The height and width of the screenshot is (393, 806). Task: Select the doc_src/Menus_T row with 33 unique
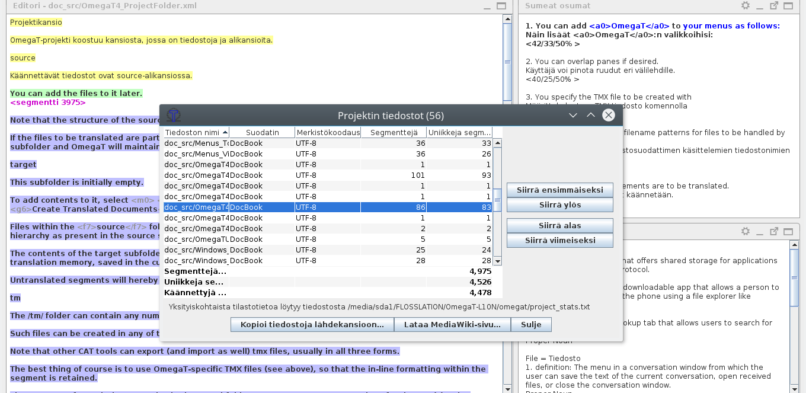tap(327, 143)
